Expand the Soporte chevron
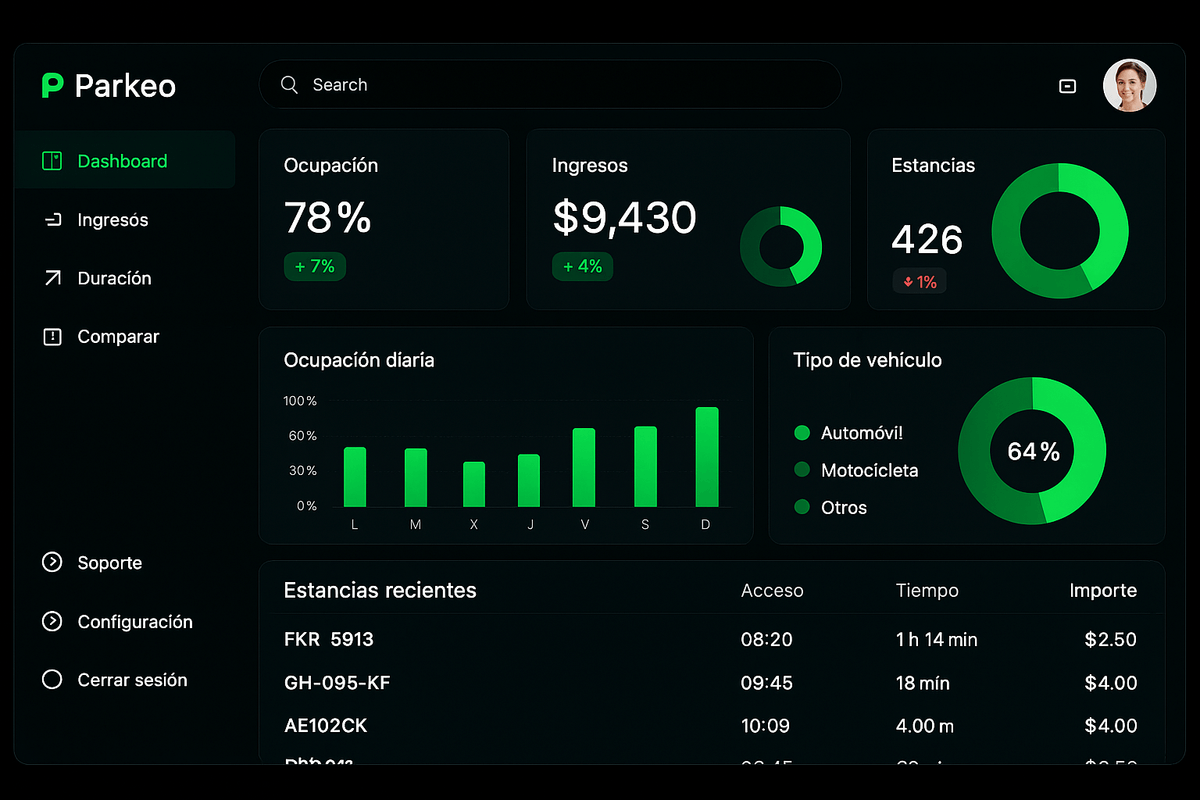This screenshot has height=800, width=1200. (x=50, y=562)
